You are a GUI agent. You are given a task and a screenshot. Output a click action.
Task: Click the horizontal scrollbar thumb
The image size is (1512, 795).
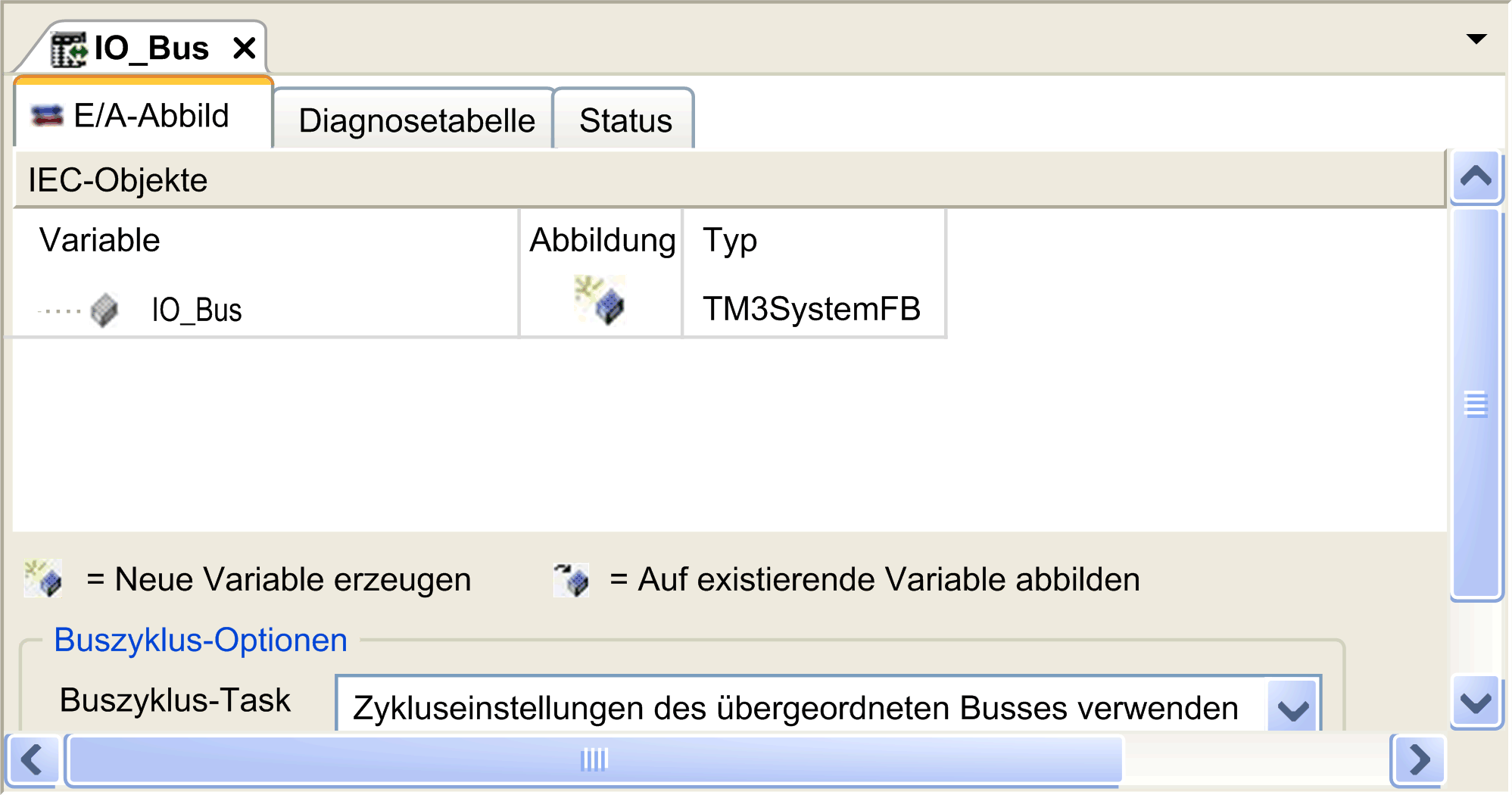[x=595, y=759]
